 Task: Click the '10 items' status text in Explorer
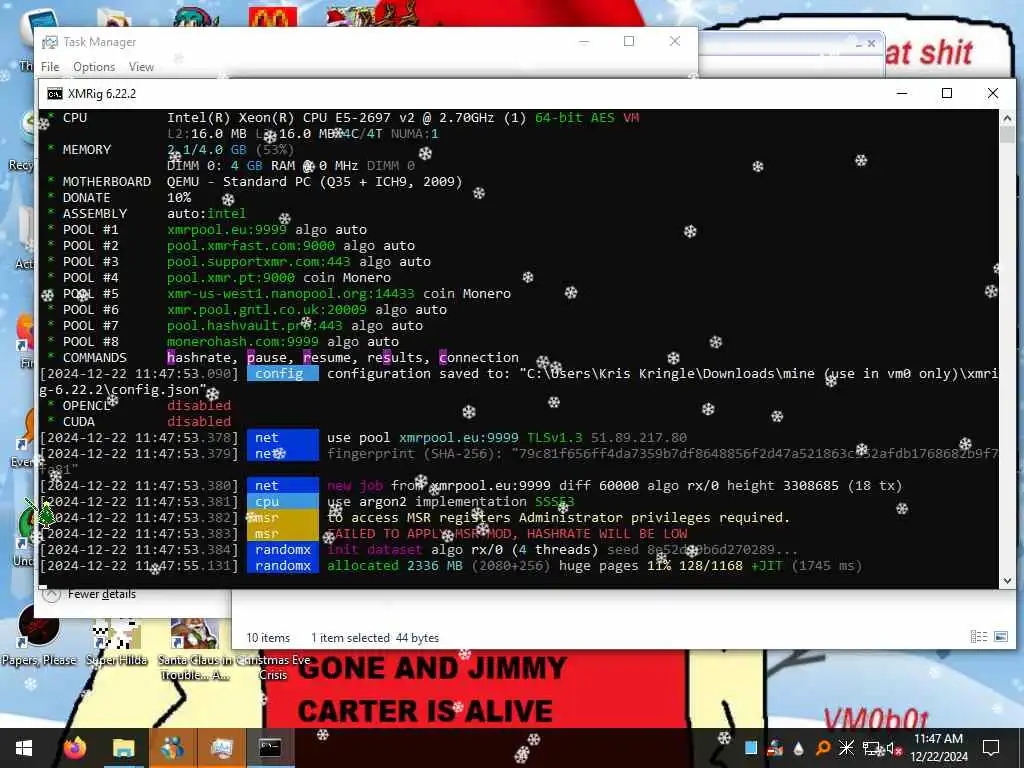click(x=268, y=637)
